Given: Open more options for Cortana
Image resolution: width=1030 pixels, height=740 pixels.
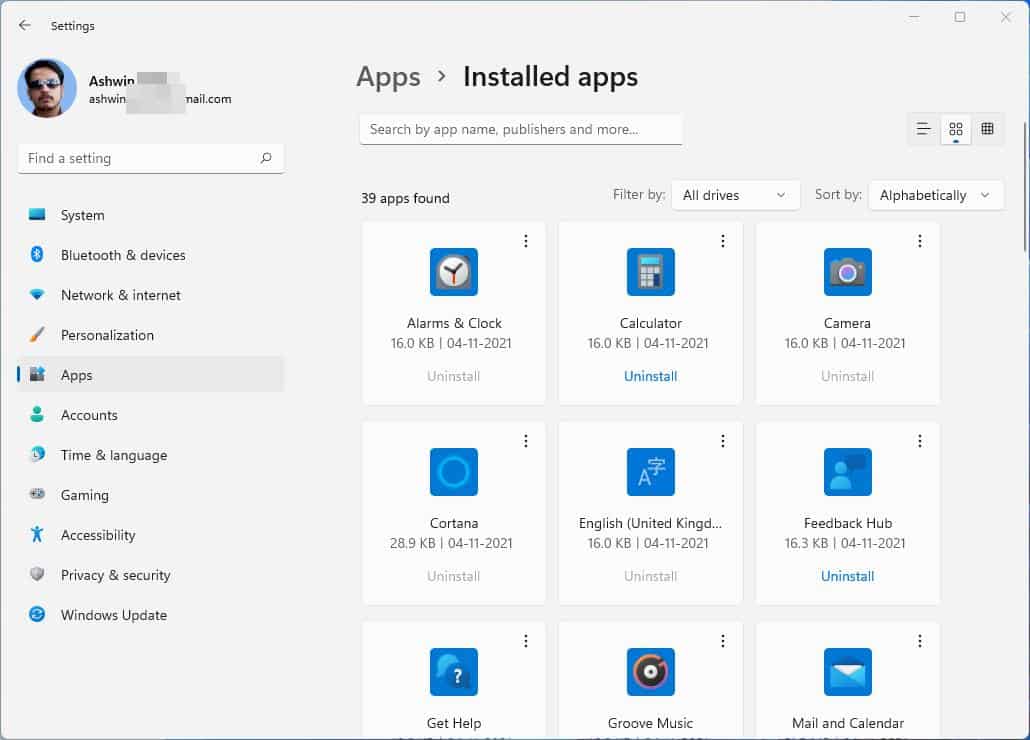Looking at the screenshot, I should pos(526,440).
